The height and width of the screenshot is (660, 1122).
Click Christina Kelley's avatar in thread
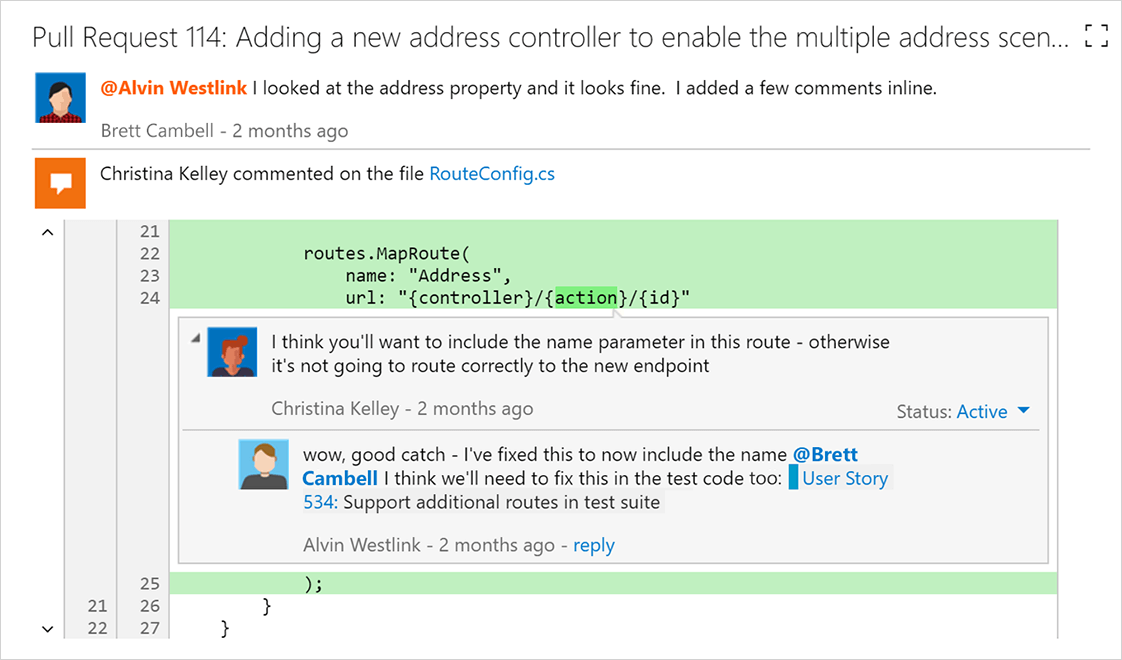tap(232, 352)
